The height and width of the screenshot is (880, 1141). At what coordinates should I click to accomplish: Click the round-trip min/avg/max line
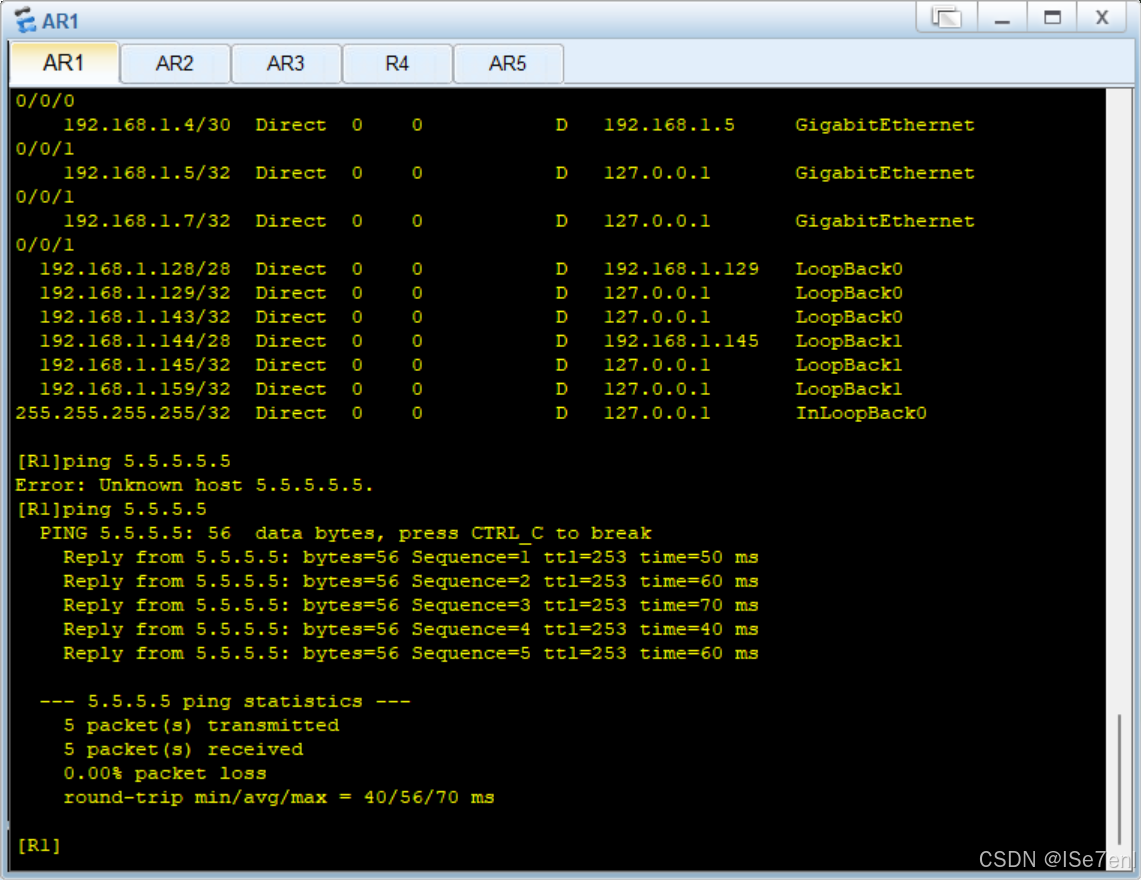(x=279, y=797)
